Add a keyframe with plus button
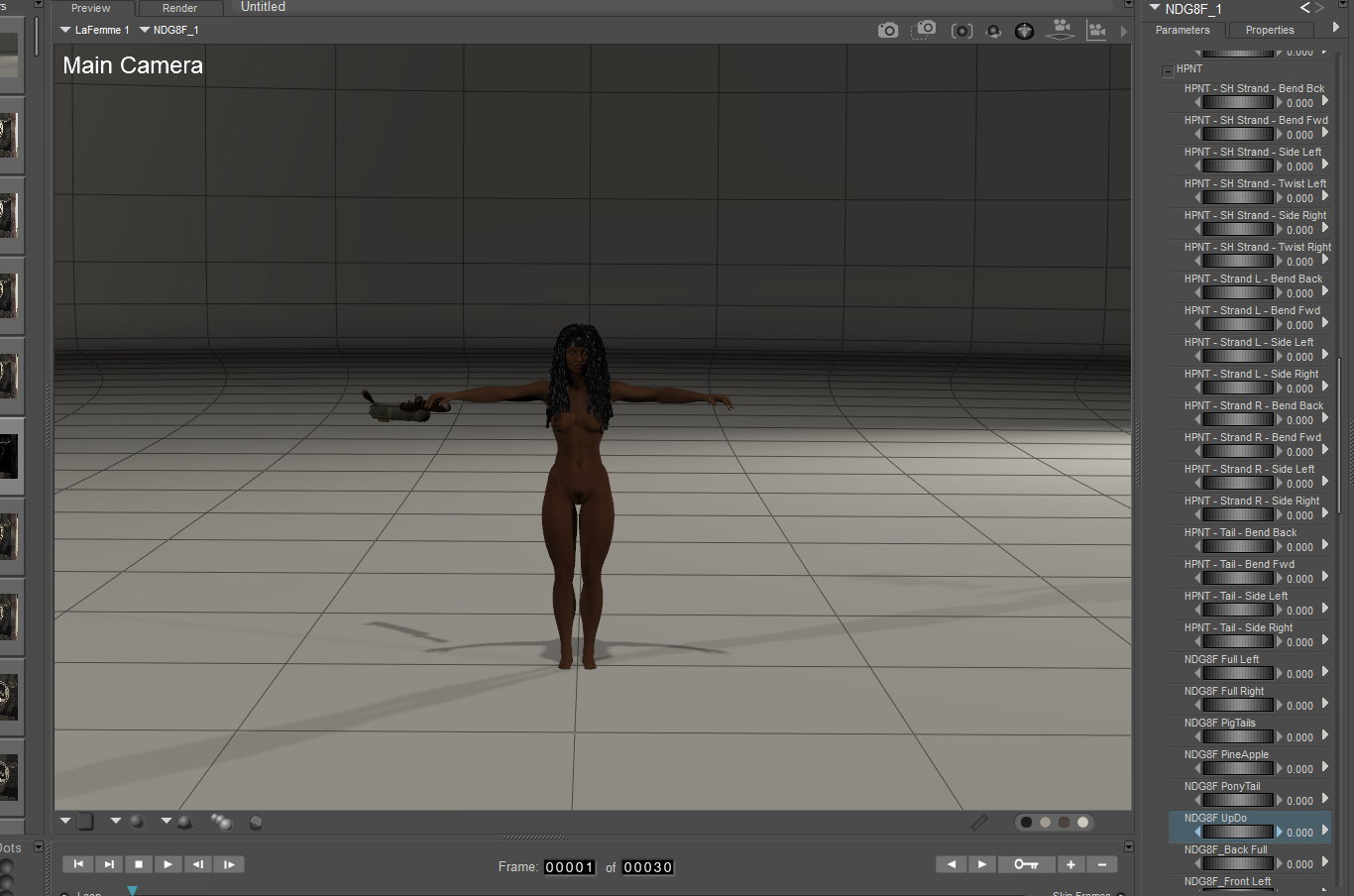The width and height of the screenshot is (1354, 896). pos(1072,864)
